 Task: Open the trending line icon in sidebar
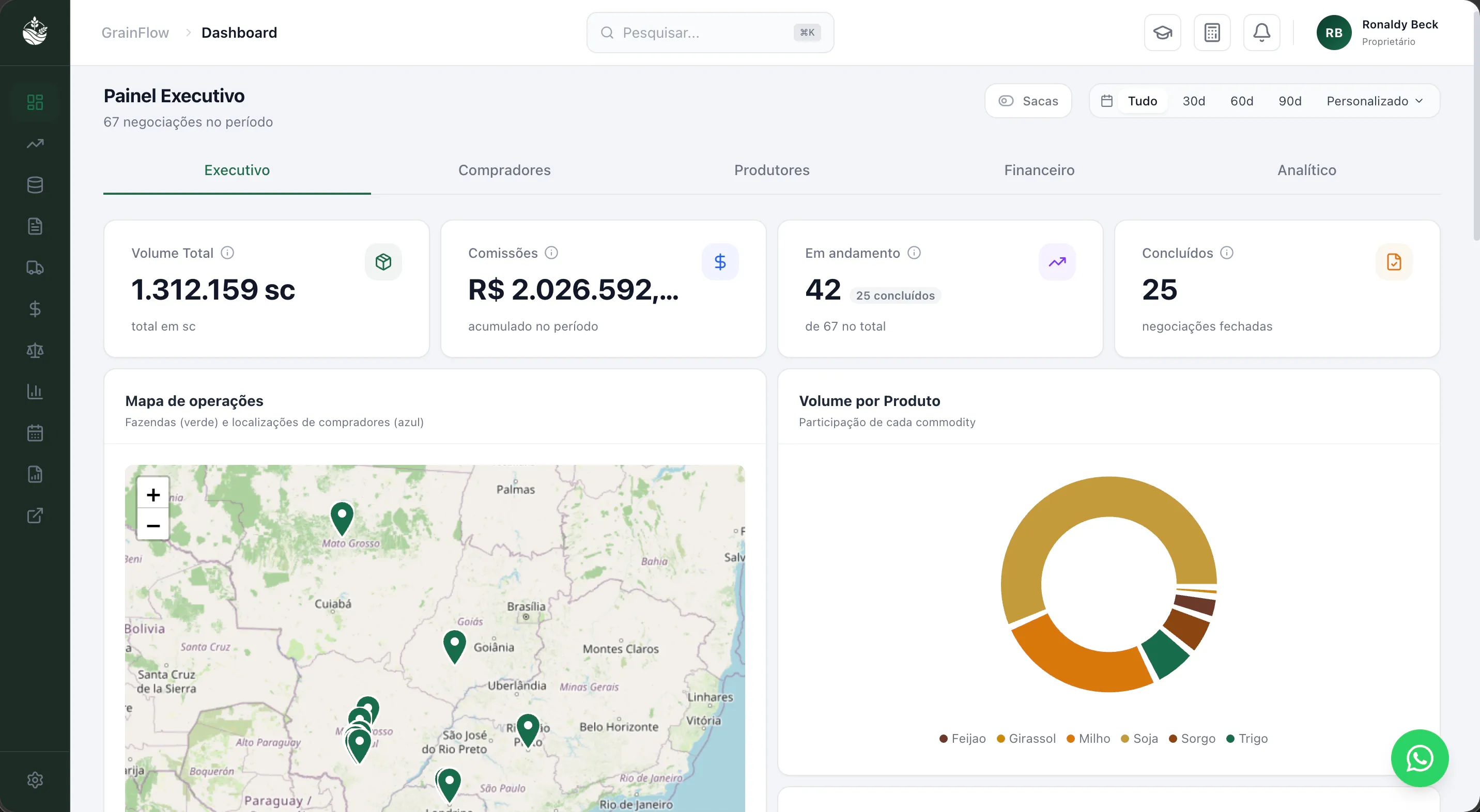click(35, 144)
